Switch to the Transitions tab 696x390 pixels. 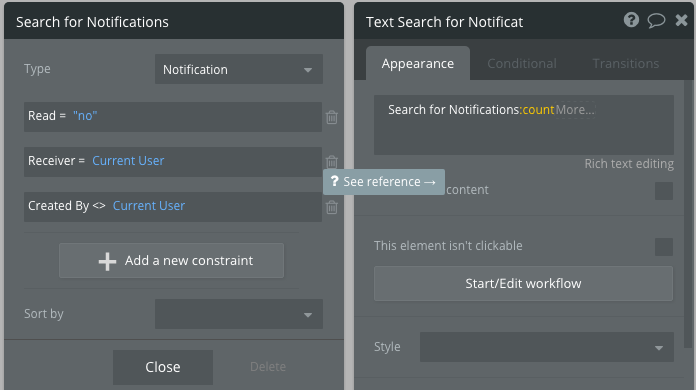click(x=625, y=63)
